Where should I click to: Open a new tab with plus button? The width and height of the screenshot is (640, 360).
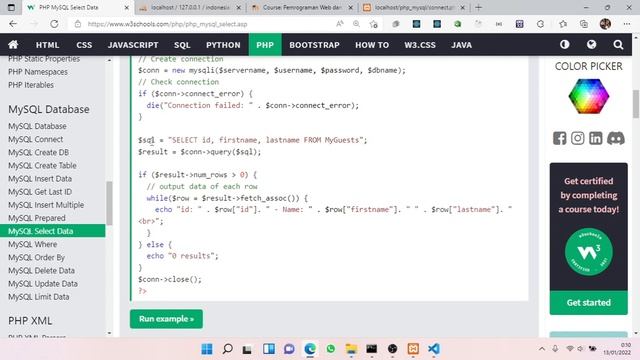coord(478,7)
